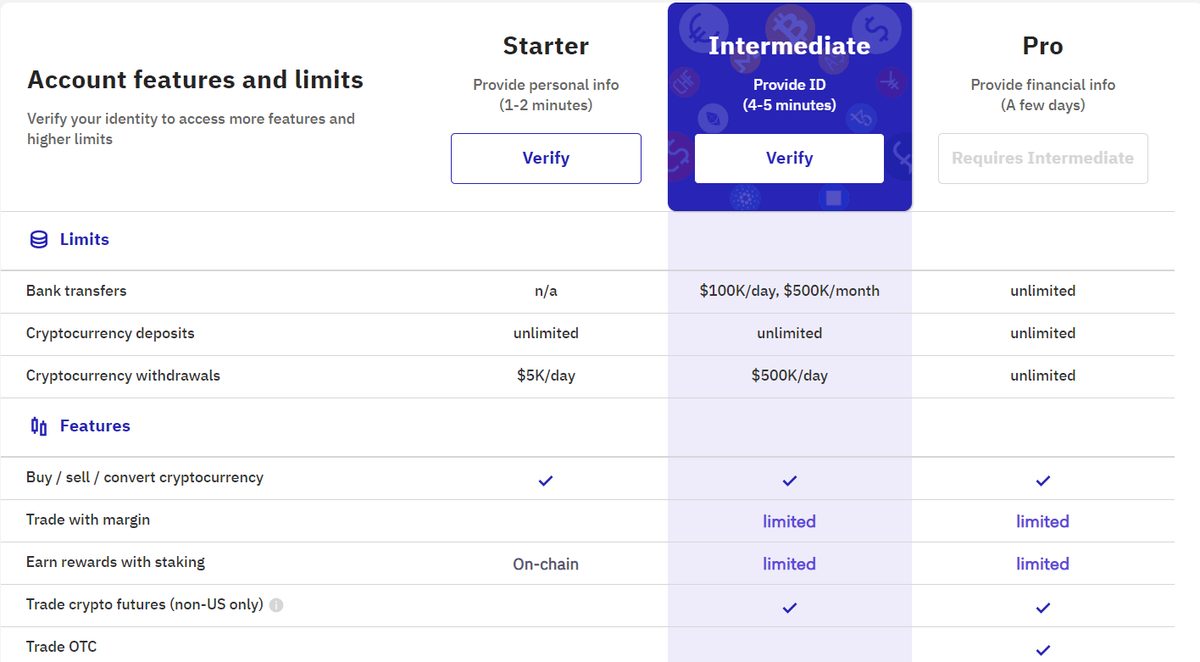
Task: Click the Features candlestick chart icon
Action: tap(39, 426)
